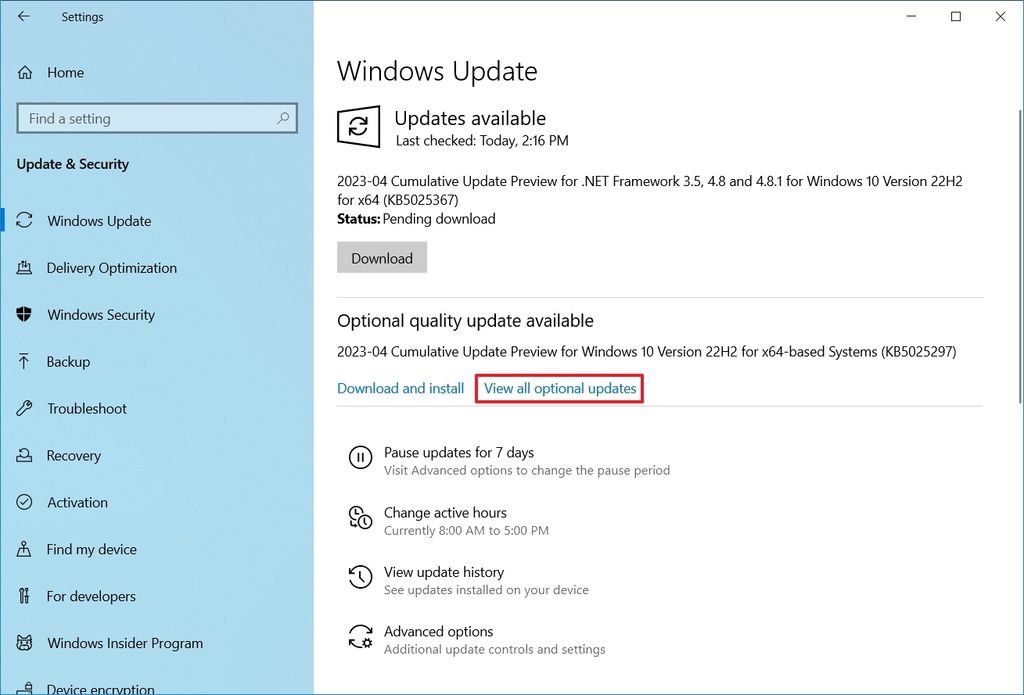Open Recovery settings

pos(76,455)
